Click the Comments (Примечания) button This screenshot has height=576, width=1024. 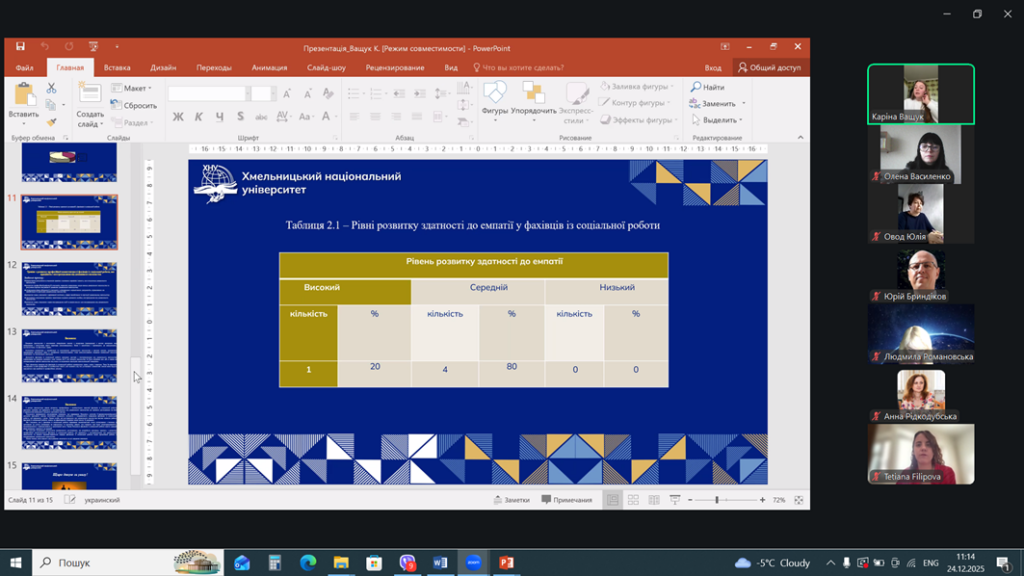click(566, 500)
